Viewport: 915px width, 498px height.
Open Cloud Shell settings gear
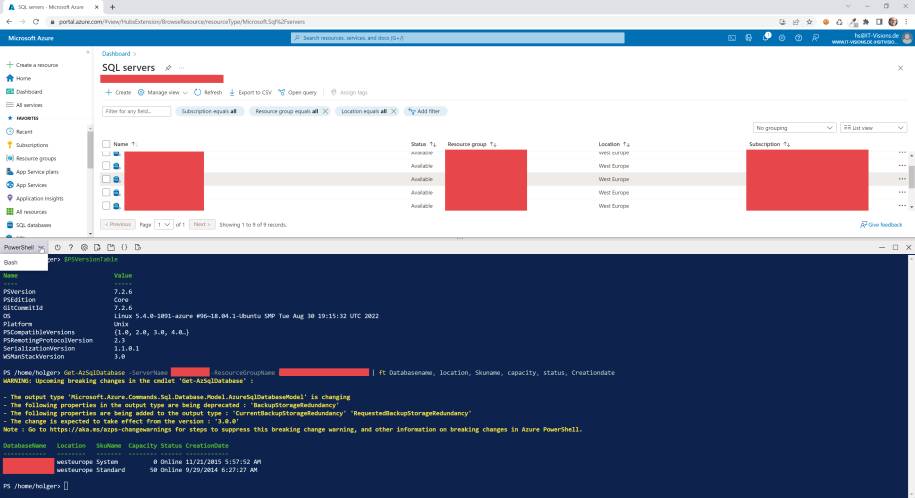pos(84,248)
